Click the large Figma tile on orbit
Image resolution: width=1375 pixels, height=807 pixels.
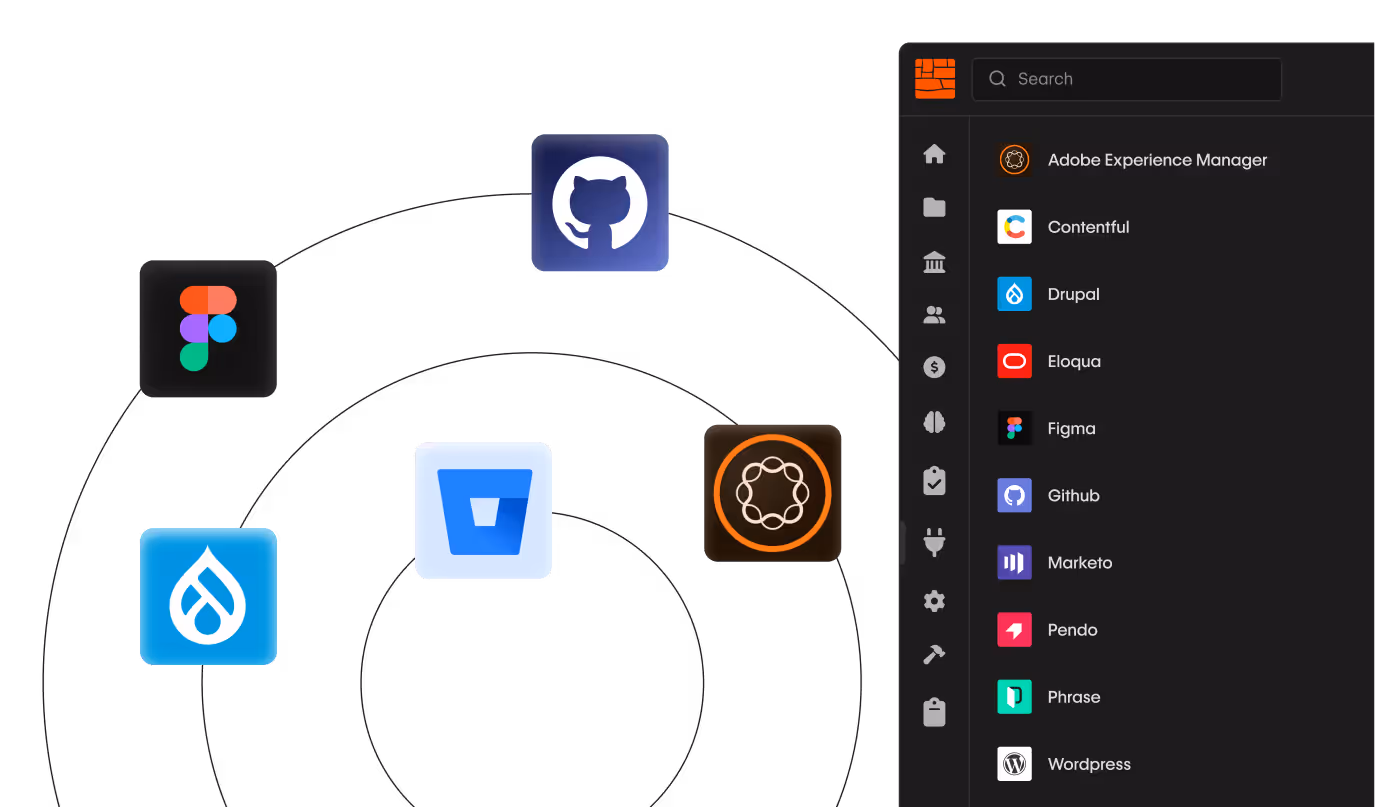click(x=208, y=329)
